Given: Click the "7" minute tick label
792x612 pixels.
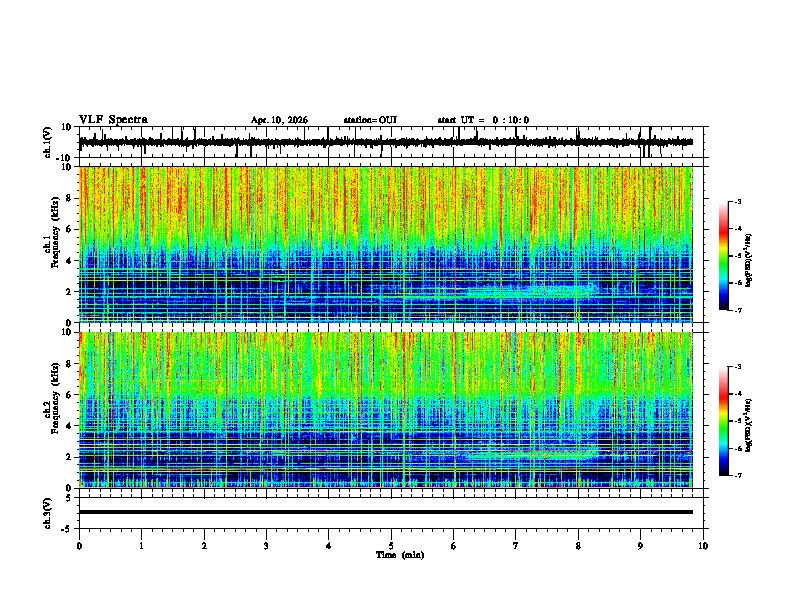Looking at the screenshot, I should click(516, 546).
